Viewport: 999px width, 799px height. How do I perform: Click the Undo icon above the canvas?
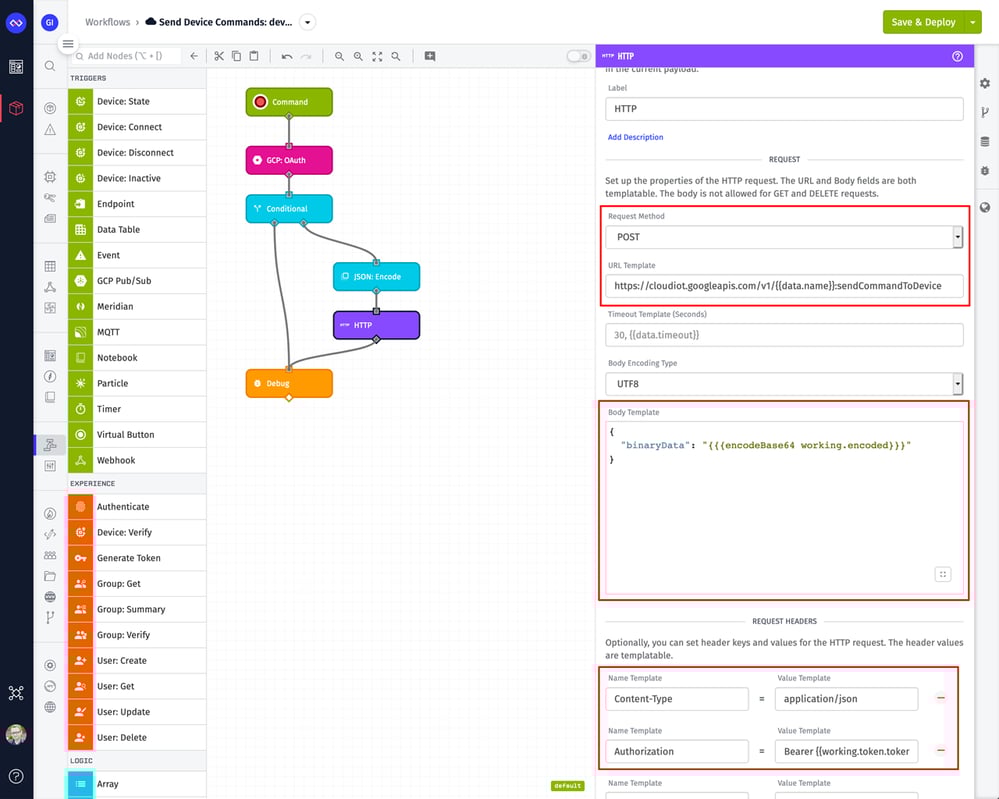(x=286, y=56)
